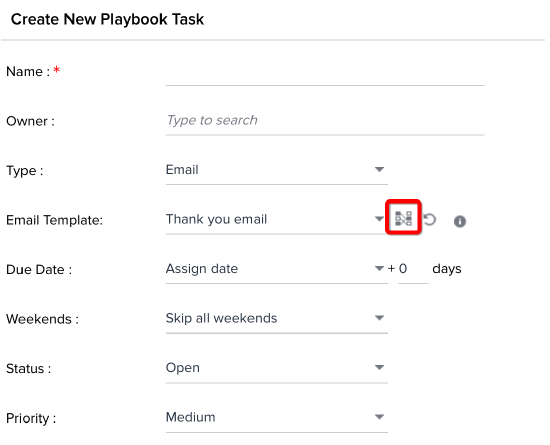Focus the Owner Type to search field
This screenshot has width=550, height=445.
click(x=325, y=121)
